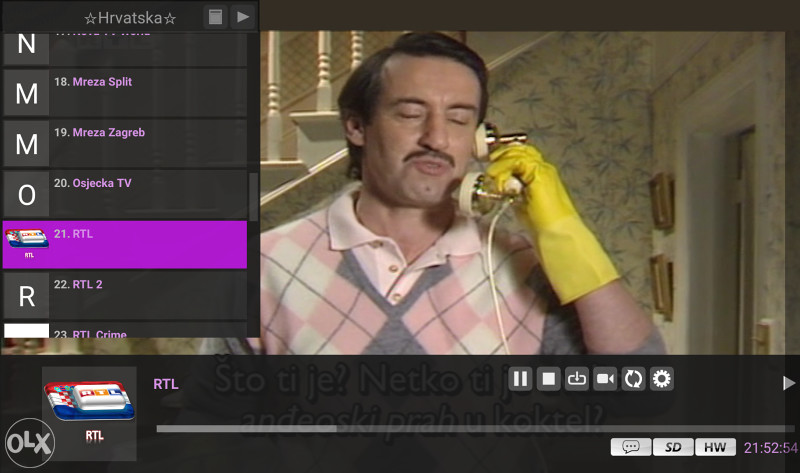
Task: Click the M icon for Mreza Zagreb
Action: (x=27, y=143)
